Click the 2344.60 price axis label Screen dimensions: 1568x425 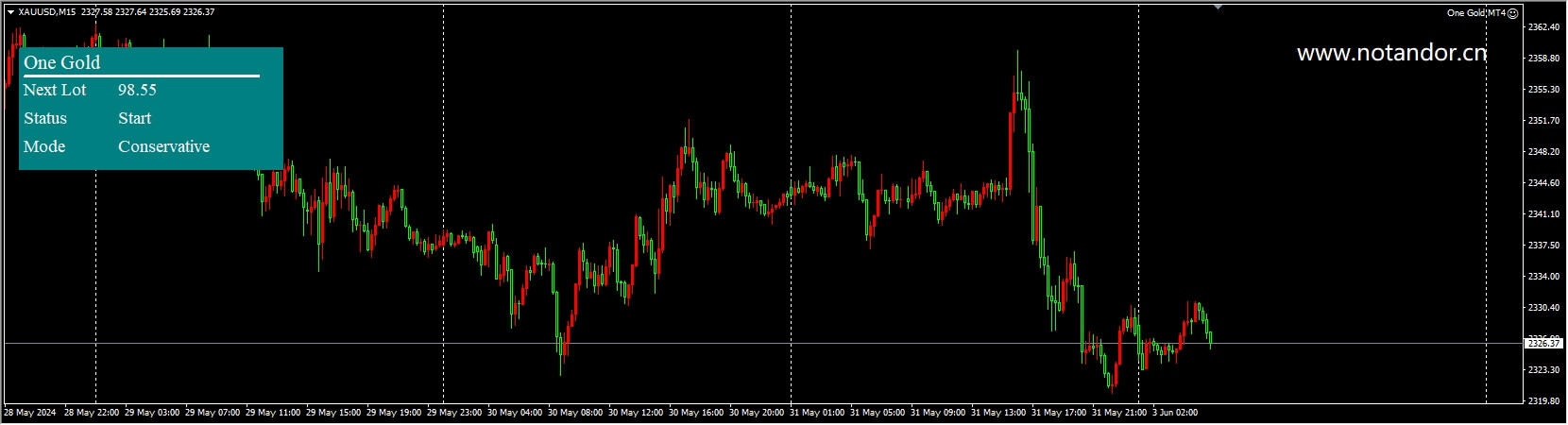click(x=1543, y=183)
